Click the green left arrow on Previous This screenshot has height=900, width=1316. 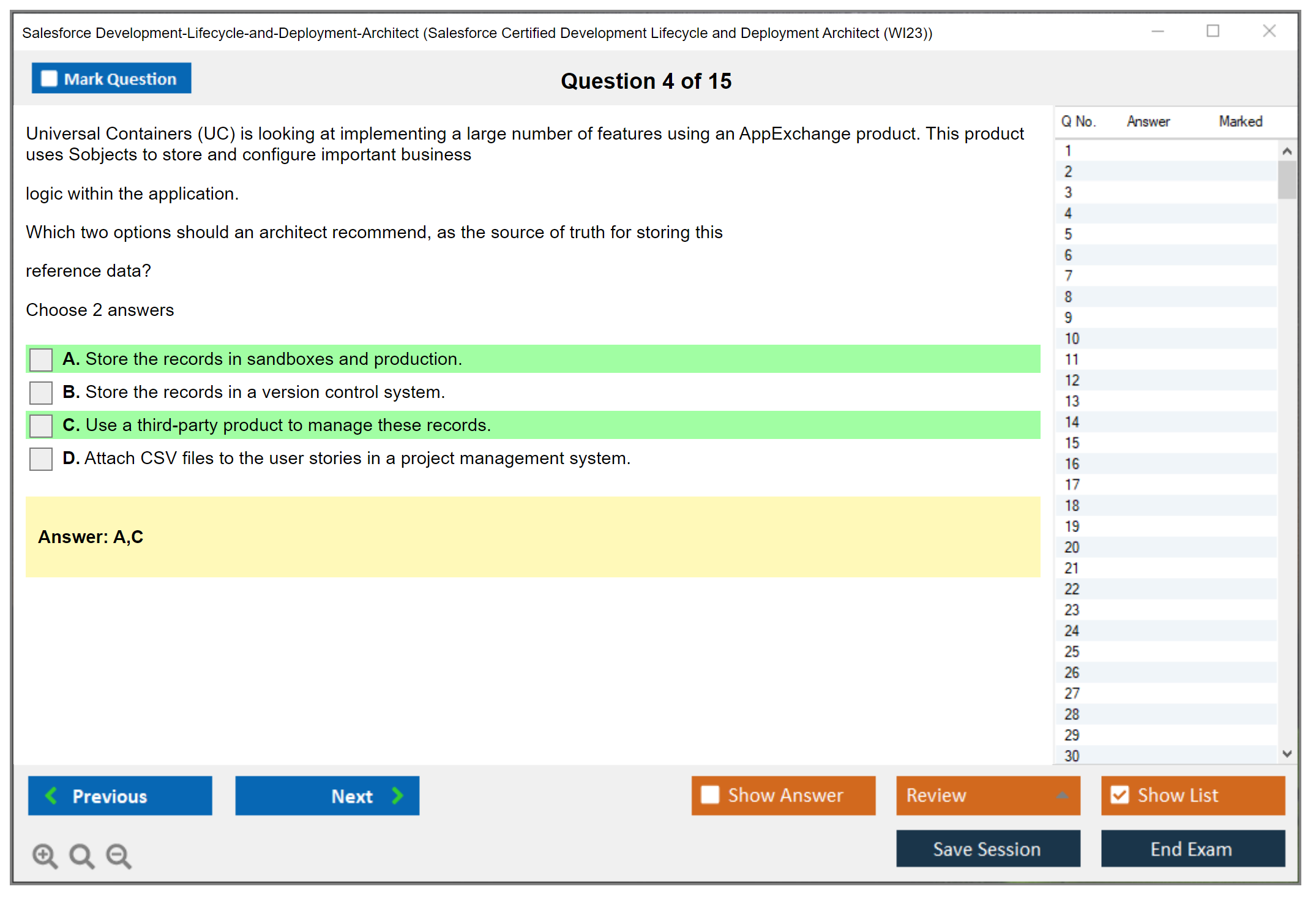point(51,795)
